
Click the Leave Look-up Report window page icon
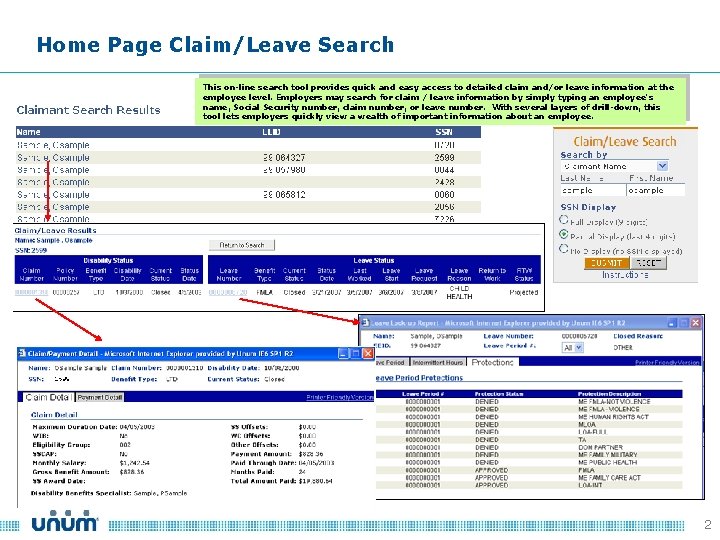pos(365,323)
